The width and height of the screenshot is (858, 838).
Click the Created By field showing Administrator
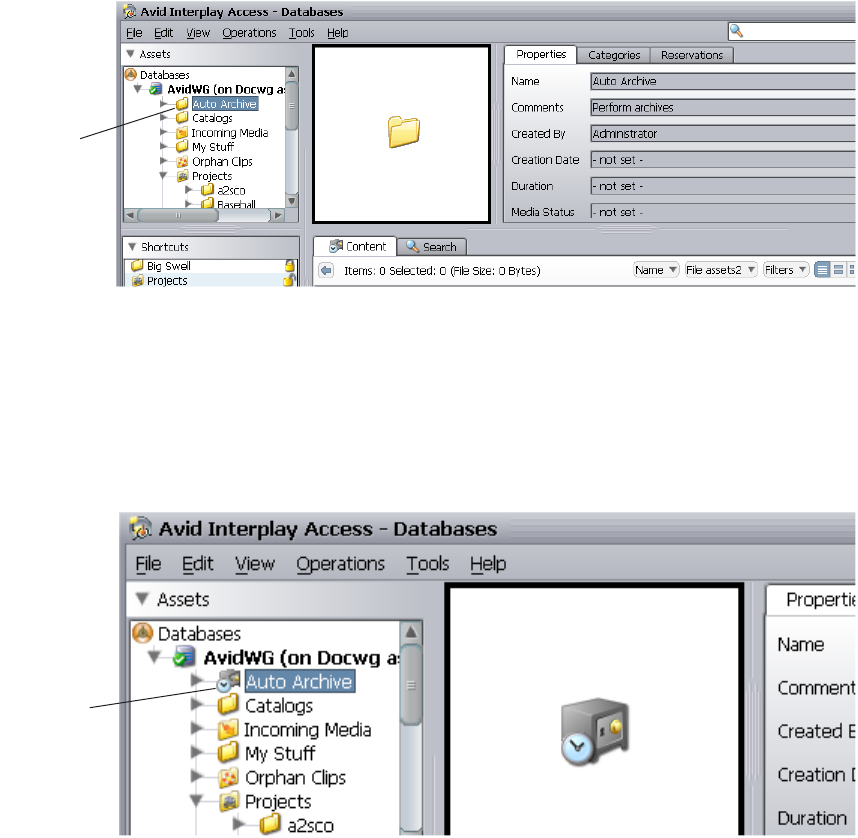(723, 134)
